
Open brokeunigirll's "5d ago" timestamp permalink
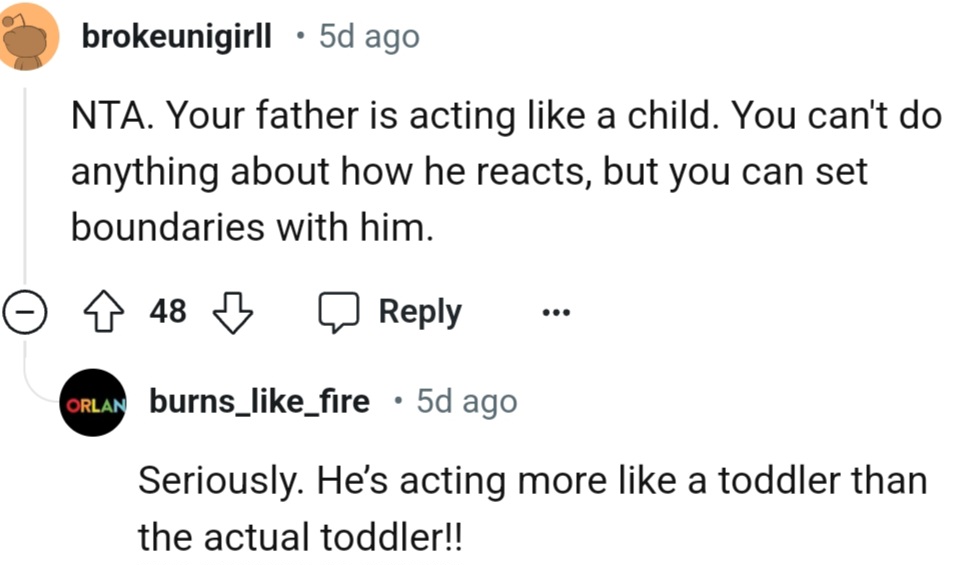[369, 37]
